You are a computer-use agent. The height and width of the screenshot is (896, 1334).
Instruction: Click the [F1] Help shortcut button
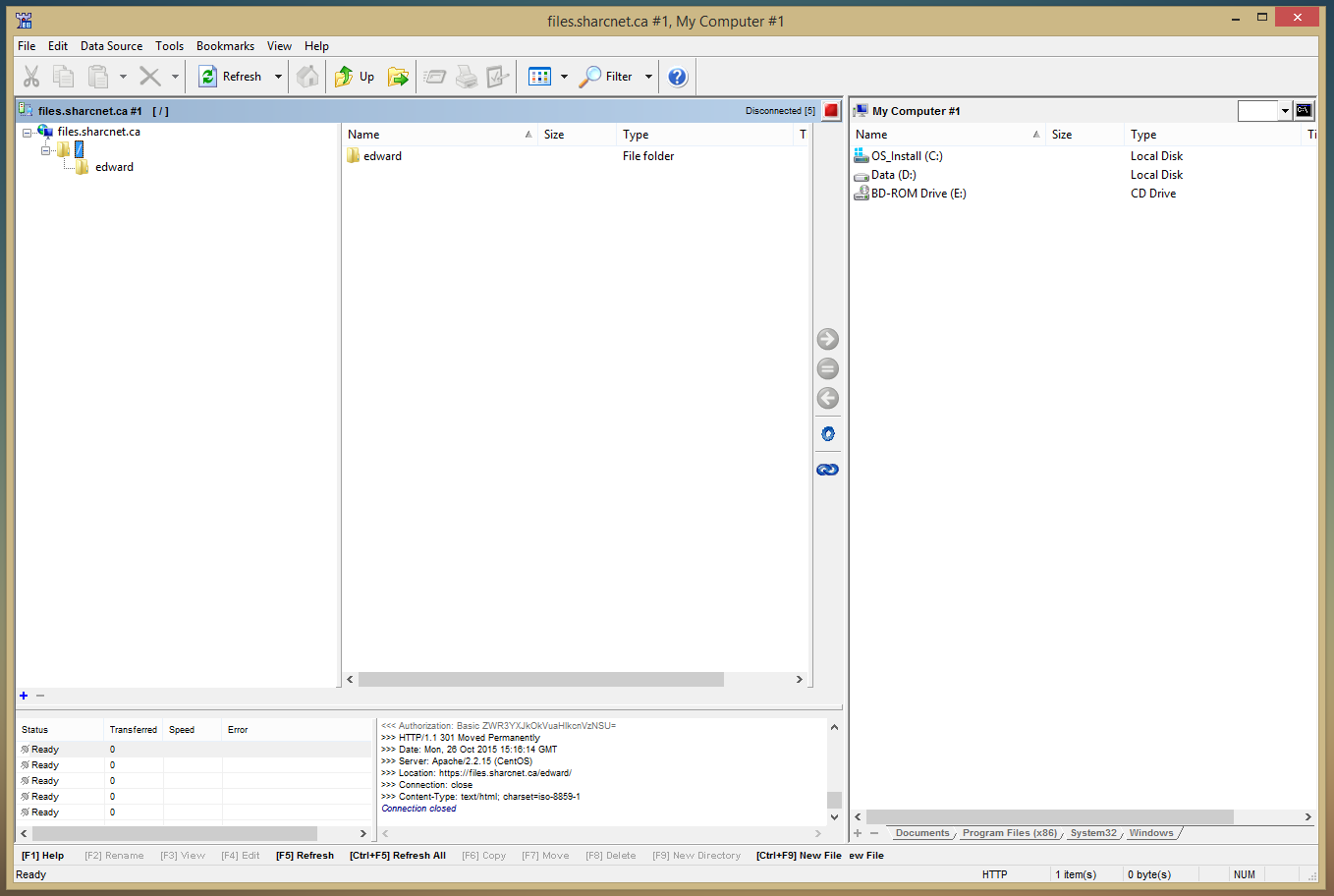coord(42,856)
